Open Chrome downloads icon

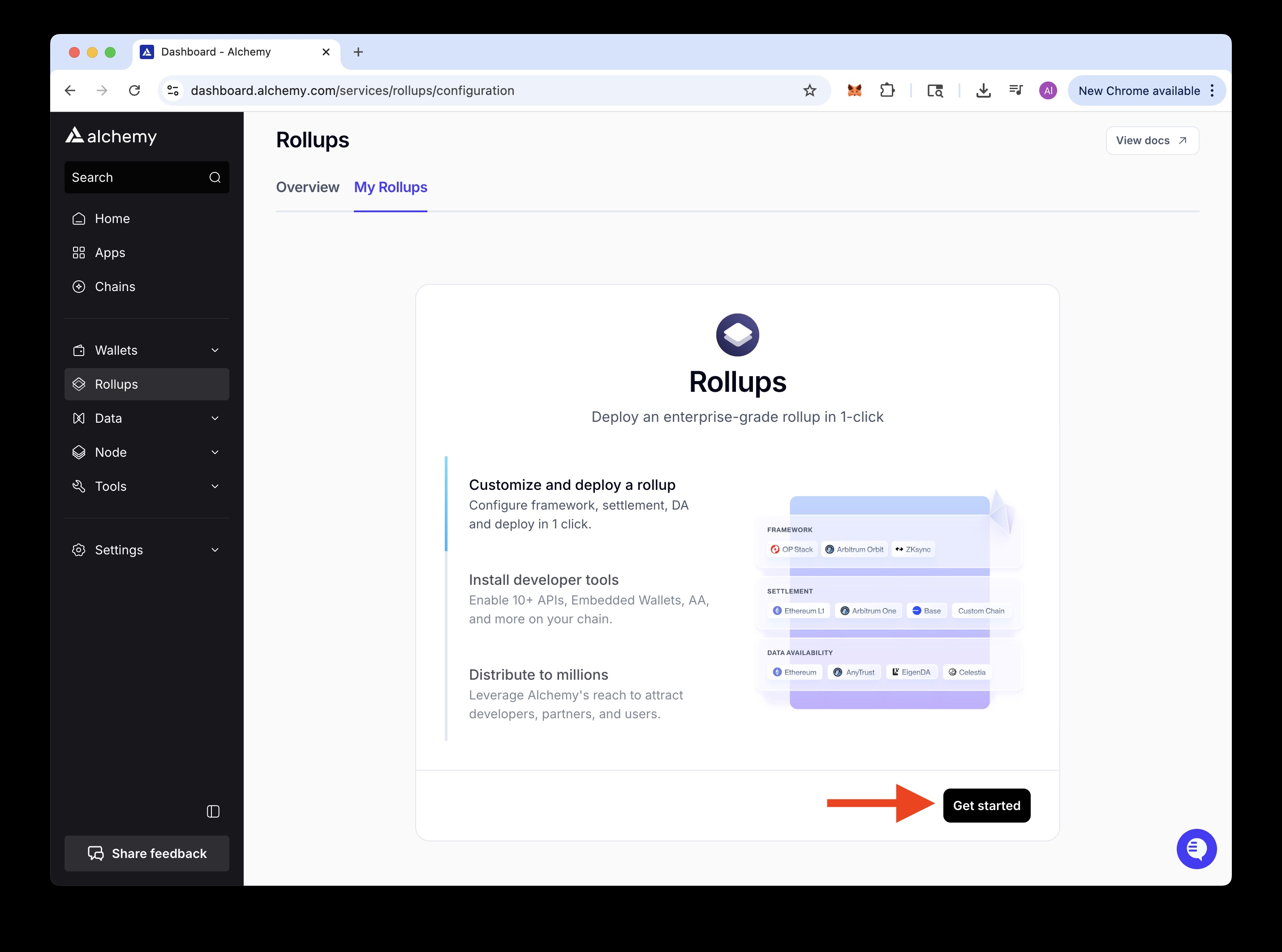pyautogui.click(x=983, y=90)
